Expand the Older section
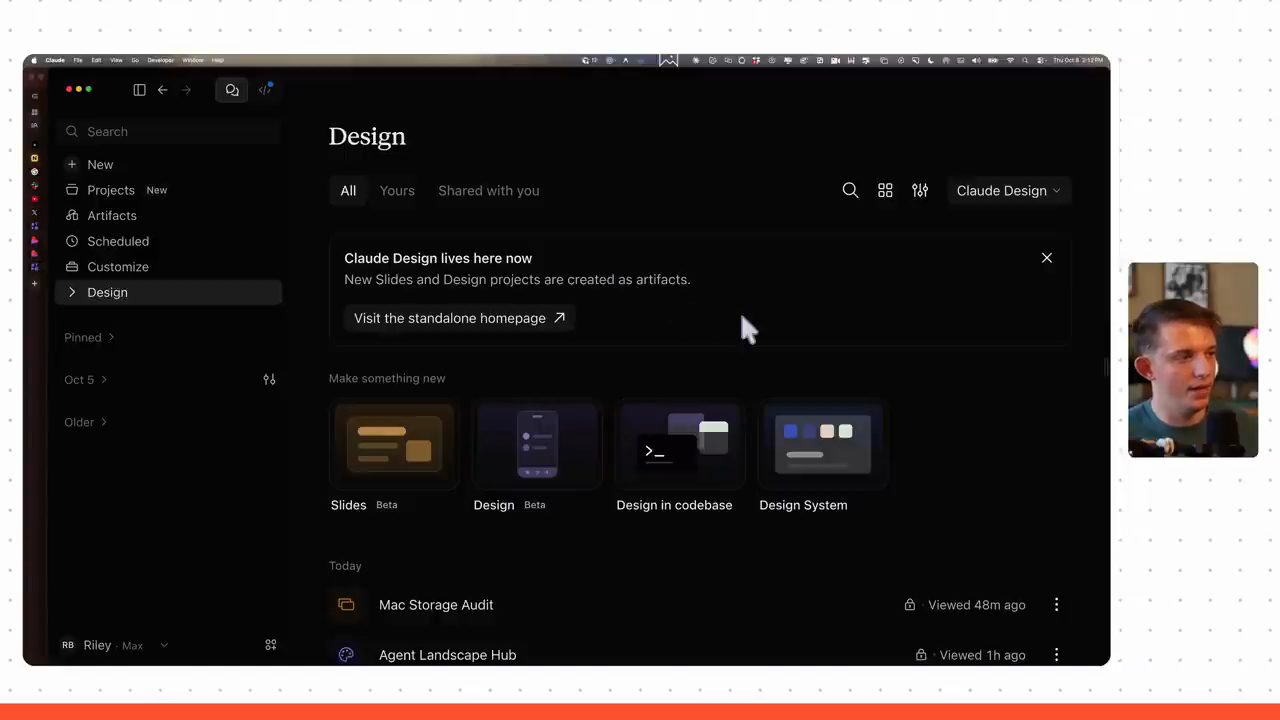Screen dimensions: 1280x720 86,422
